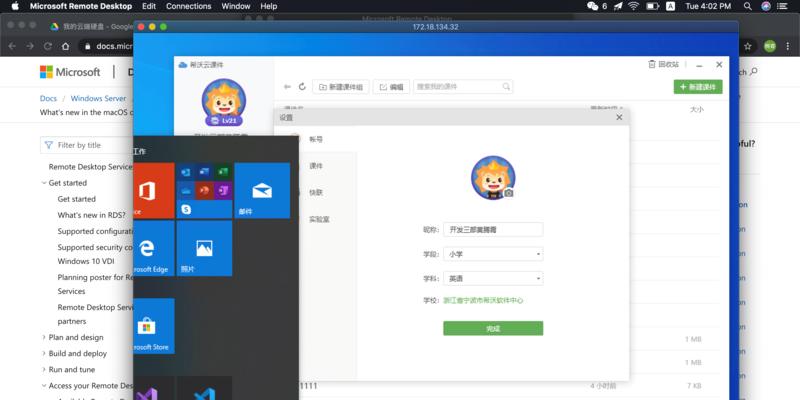Expand the Run and tune tree node
800x400 pixels.
(x=44, y=369)
